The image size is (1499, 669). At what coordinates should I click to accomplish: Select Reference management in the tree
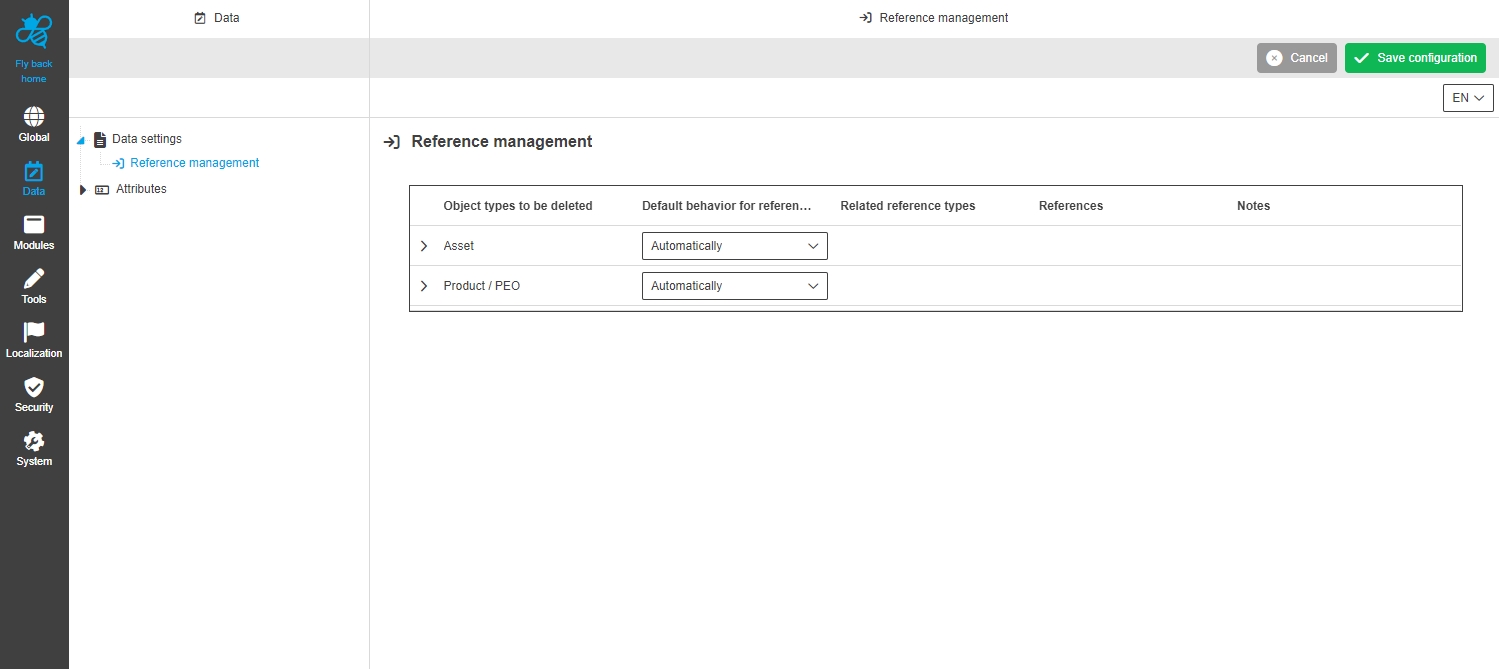click(194, 163)
